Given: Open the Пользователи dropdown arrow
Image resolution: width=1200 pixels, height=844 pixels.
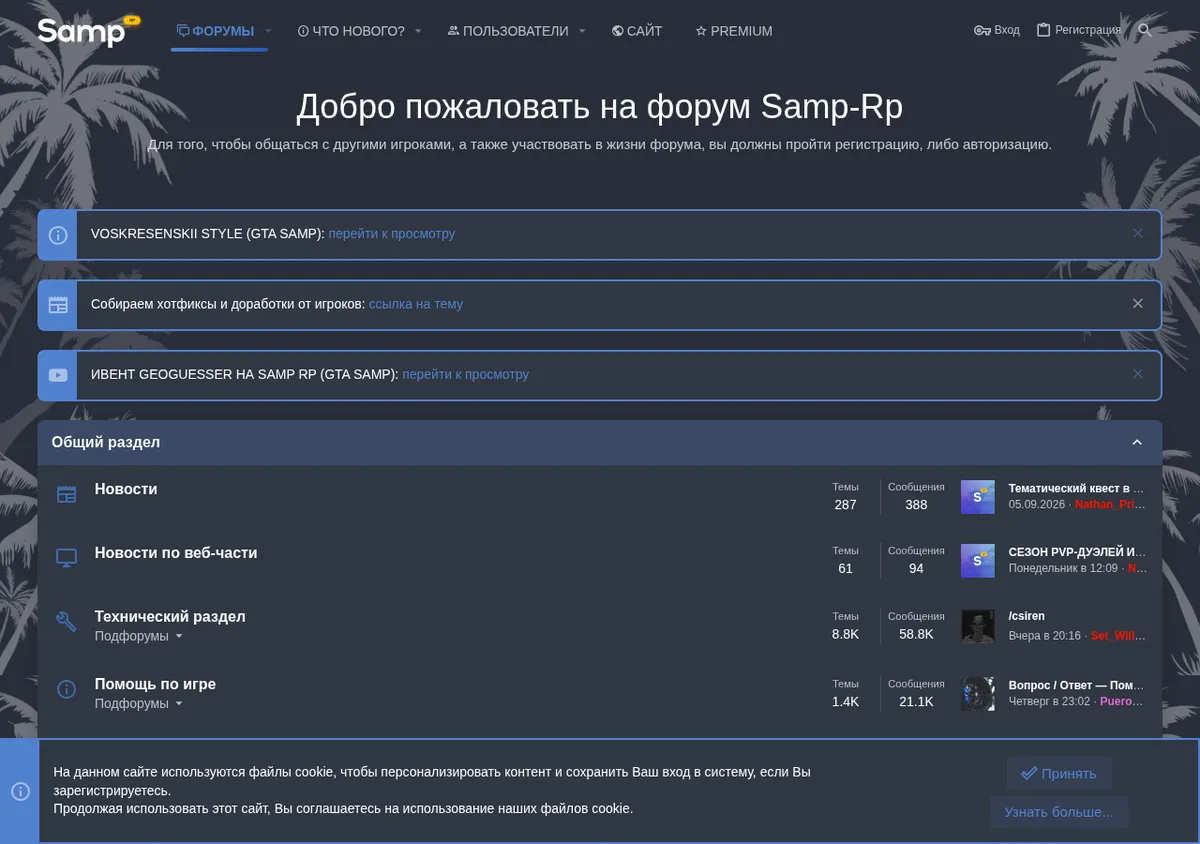Looking at the screenshot, I should click(x=582, y=31).
